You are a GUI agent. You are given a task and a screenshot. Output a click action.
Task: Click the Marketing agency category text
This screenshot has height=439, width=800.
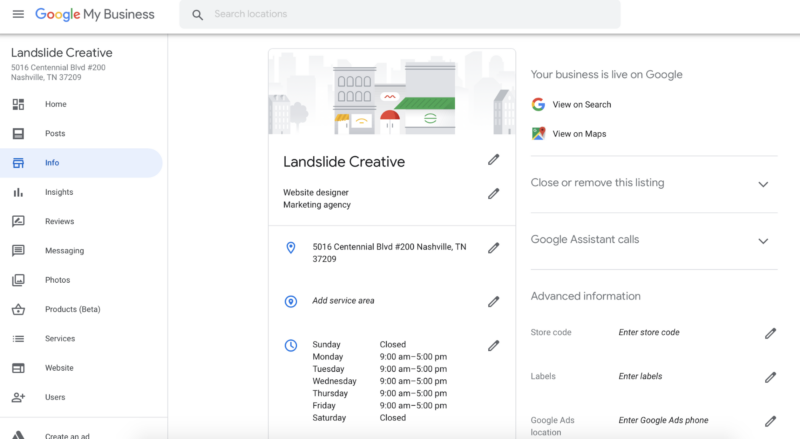317,205
